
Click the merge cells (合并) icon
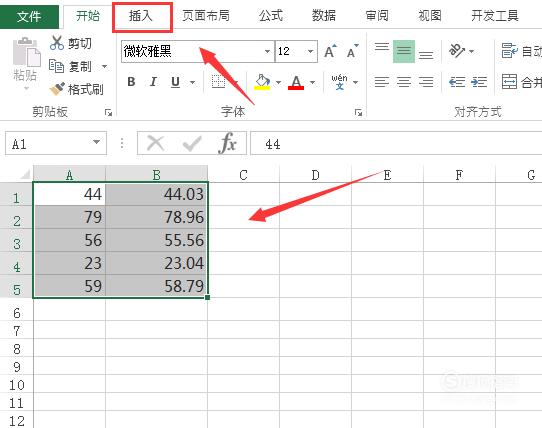pos(510,82)
